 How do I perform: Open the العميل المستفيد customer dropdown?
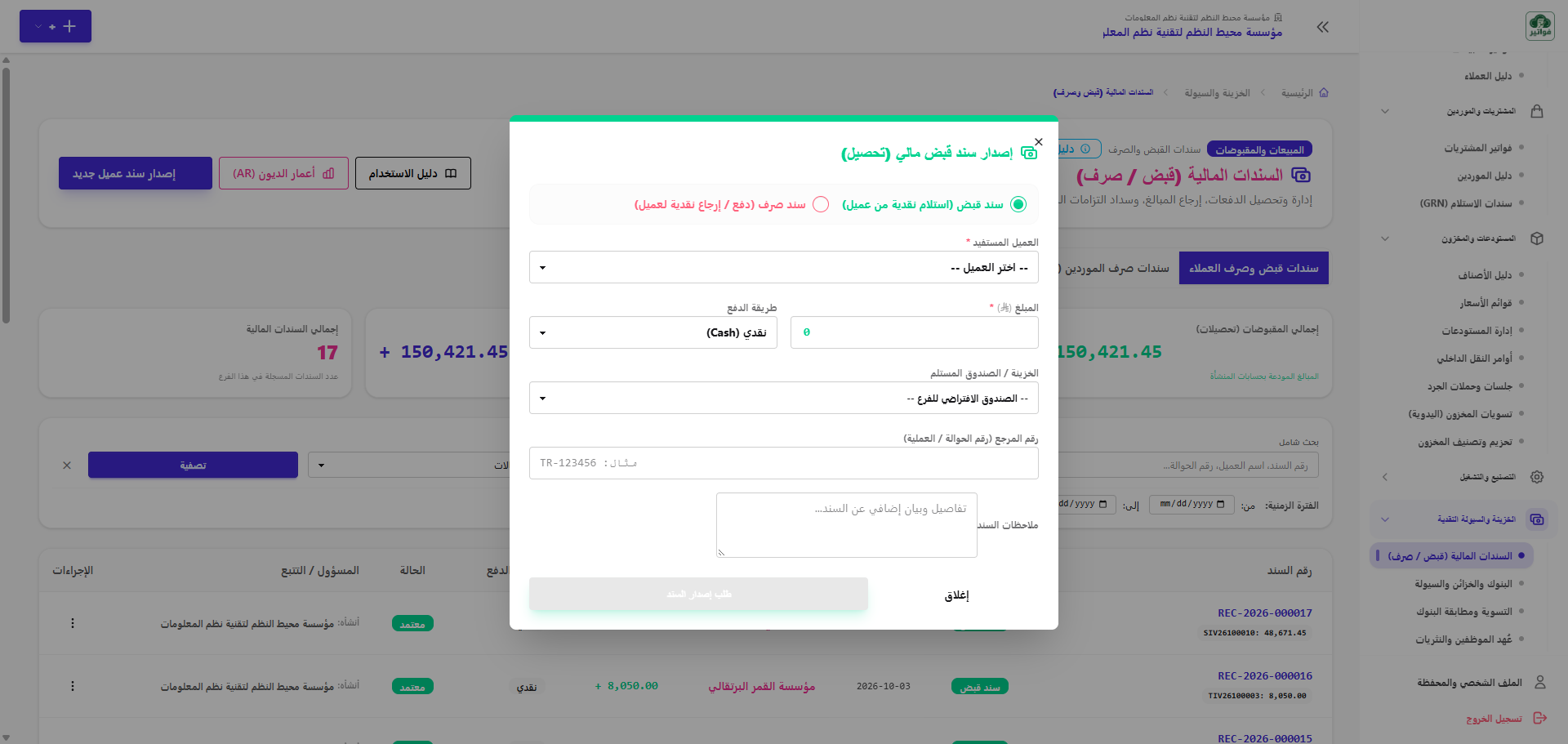[x=784, y=267]
